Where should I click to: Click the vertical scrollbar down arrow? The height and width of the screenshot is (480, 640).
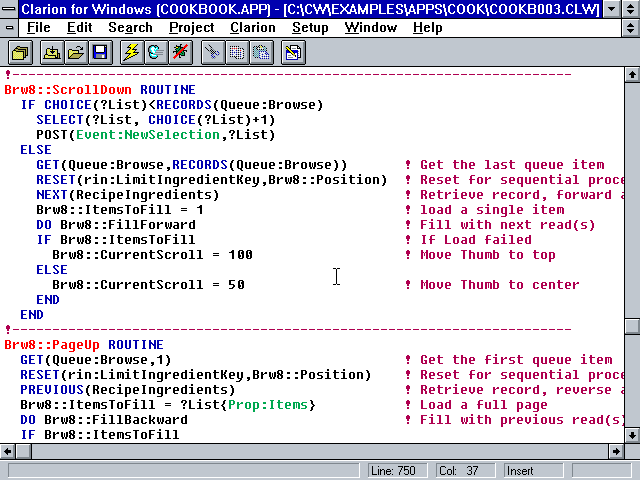[x=632, y=435]
